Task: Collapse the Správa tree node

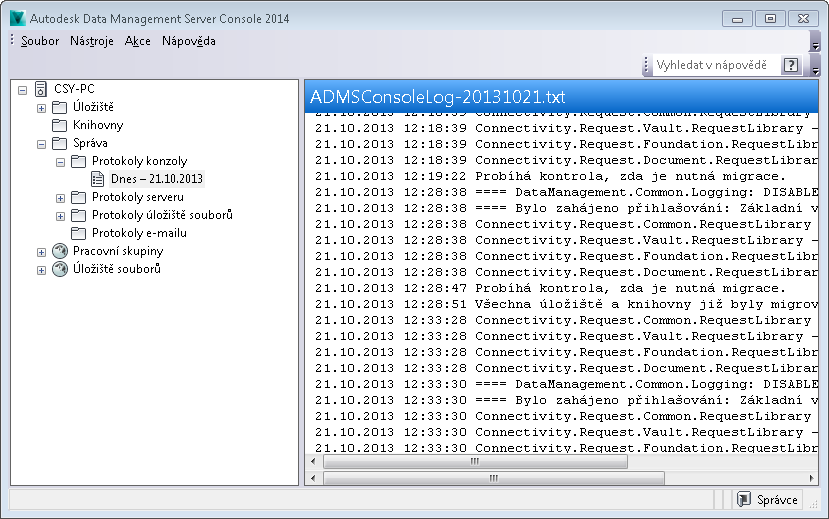Action: 41,144
